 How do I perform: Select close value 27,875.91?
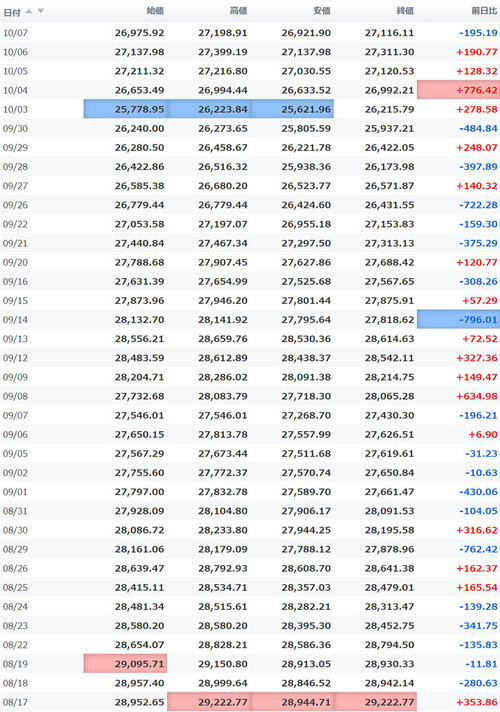point(389,301)
